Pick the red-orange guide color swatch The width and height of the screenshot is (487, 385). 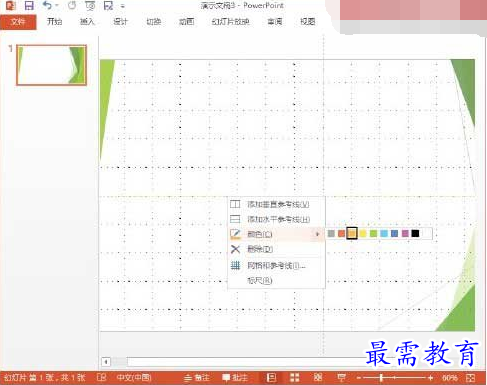(x=341, y=234)
